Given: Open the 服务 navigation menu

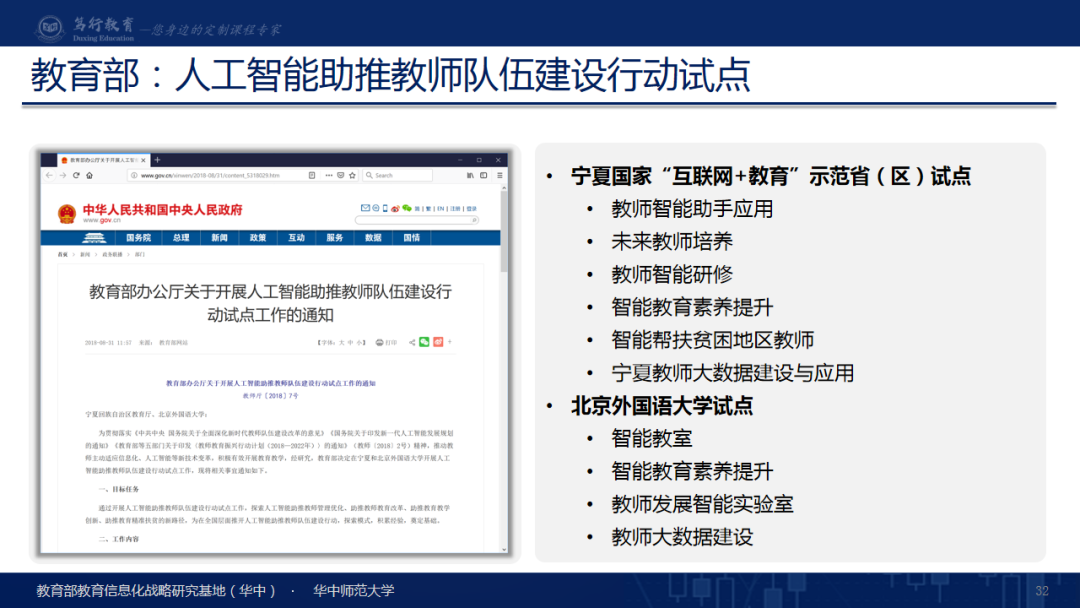Looking at the screenshot, I should click(x=335, y=238).
